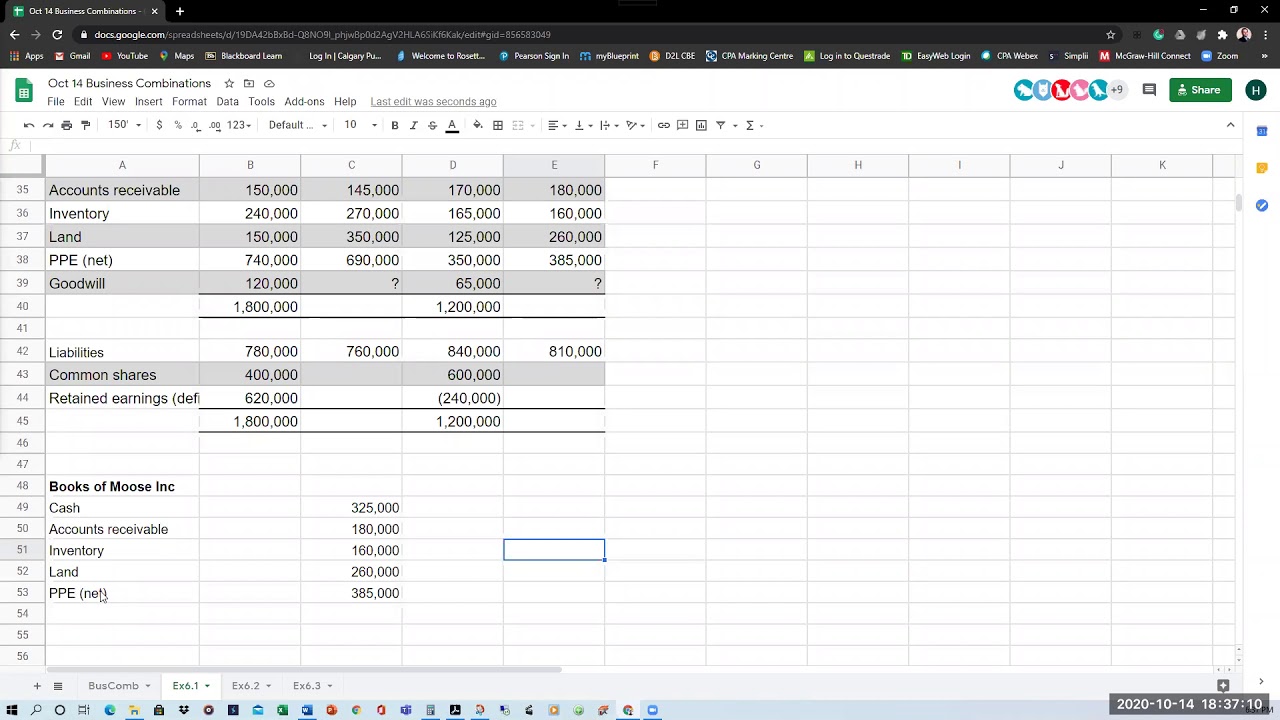This screenshot has height=720, width=1280.
Task: Insert a chart
Action: pyautogui.click(x=701, y=125)
